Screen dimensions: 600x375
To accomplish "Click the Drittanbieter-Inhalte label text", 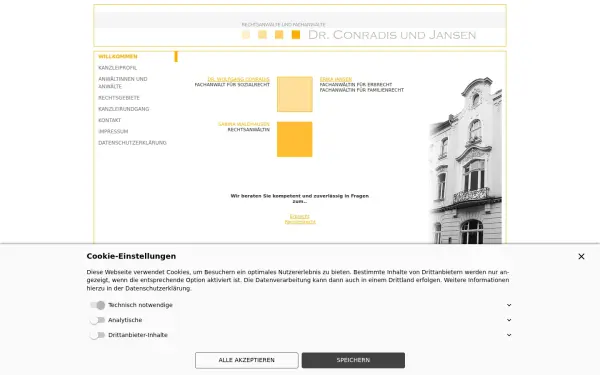I will click(x=138, y=335).
